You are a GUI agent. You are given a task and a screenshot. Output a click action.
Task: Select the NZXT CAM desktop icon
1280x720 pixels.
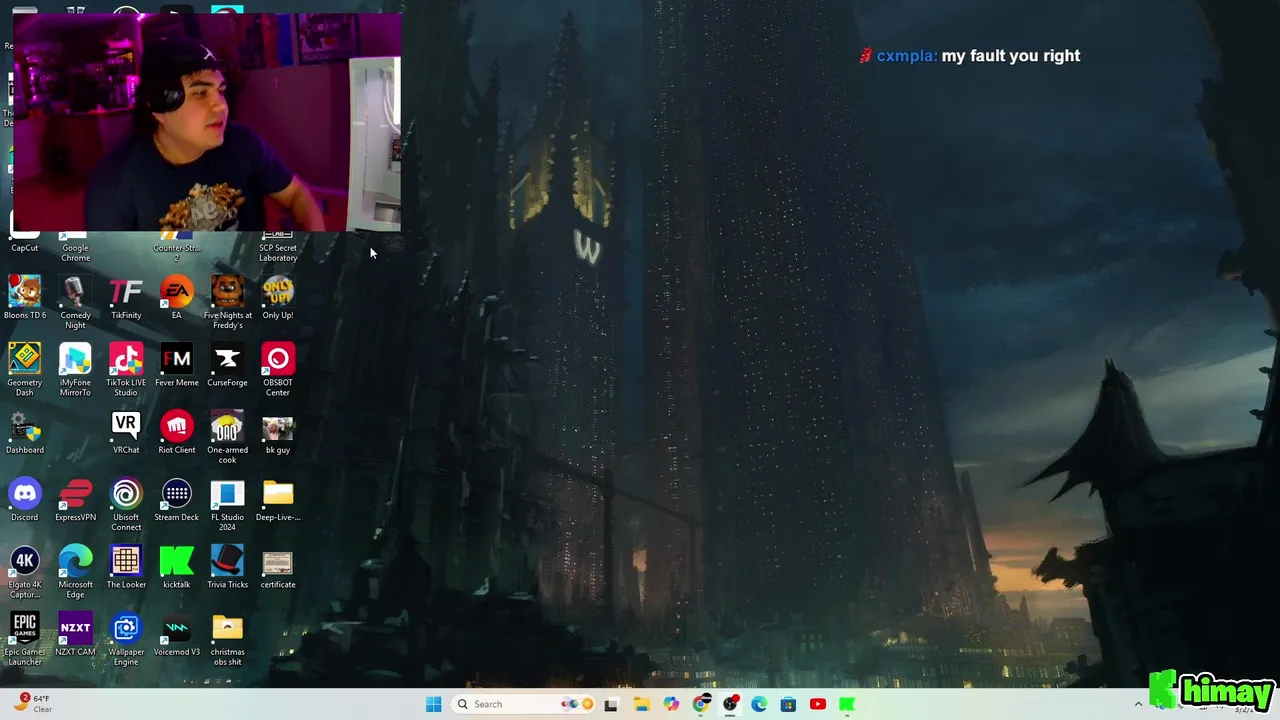click(75, 634)
